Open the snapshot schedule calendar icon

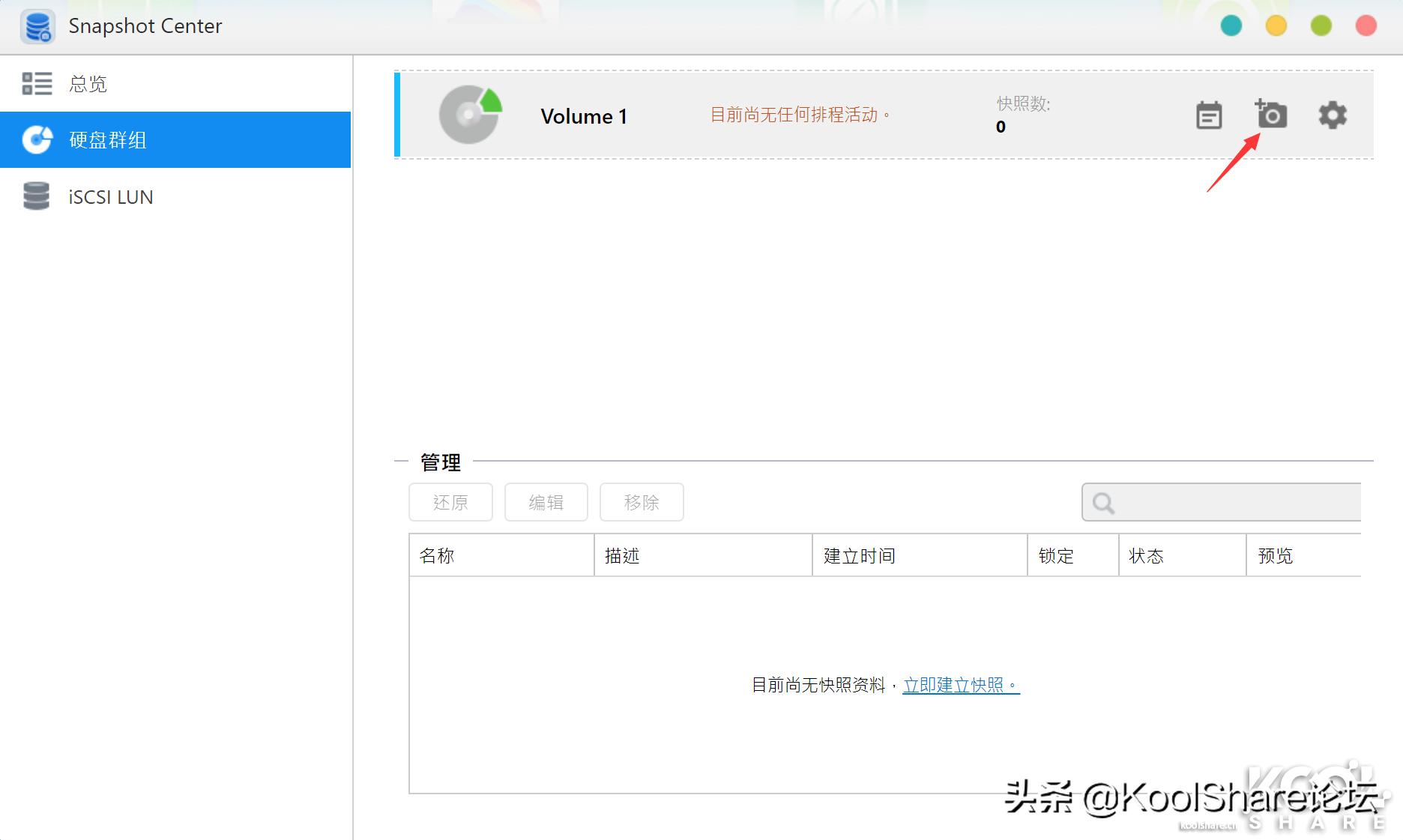point(1209,115)
